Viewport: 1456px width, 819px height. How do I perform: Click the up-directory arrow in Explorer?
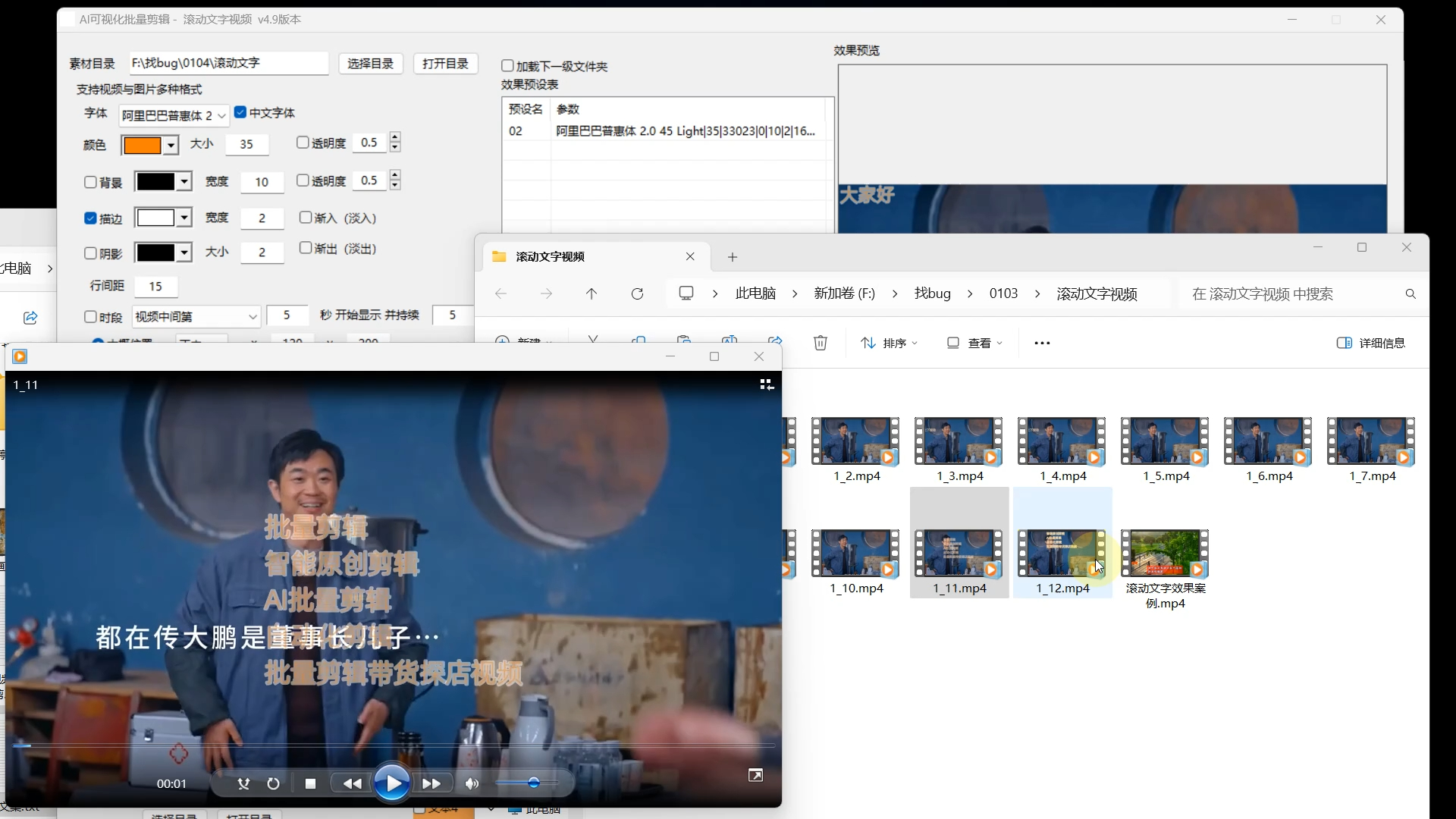tap(591, 293)
